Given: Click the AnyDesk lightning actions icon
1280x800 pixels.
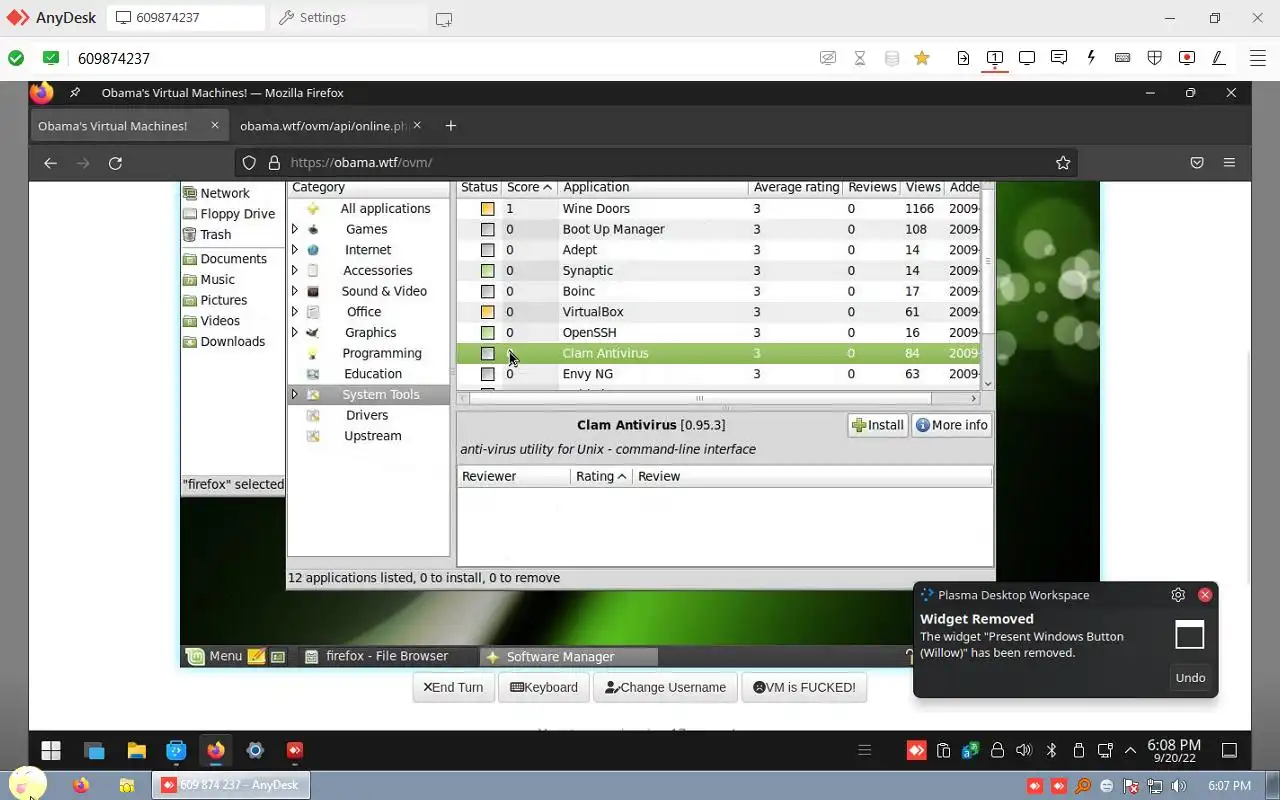Looking at the screenshot, I should tap(1091, 58).
